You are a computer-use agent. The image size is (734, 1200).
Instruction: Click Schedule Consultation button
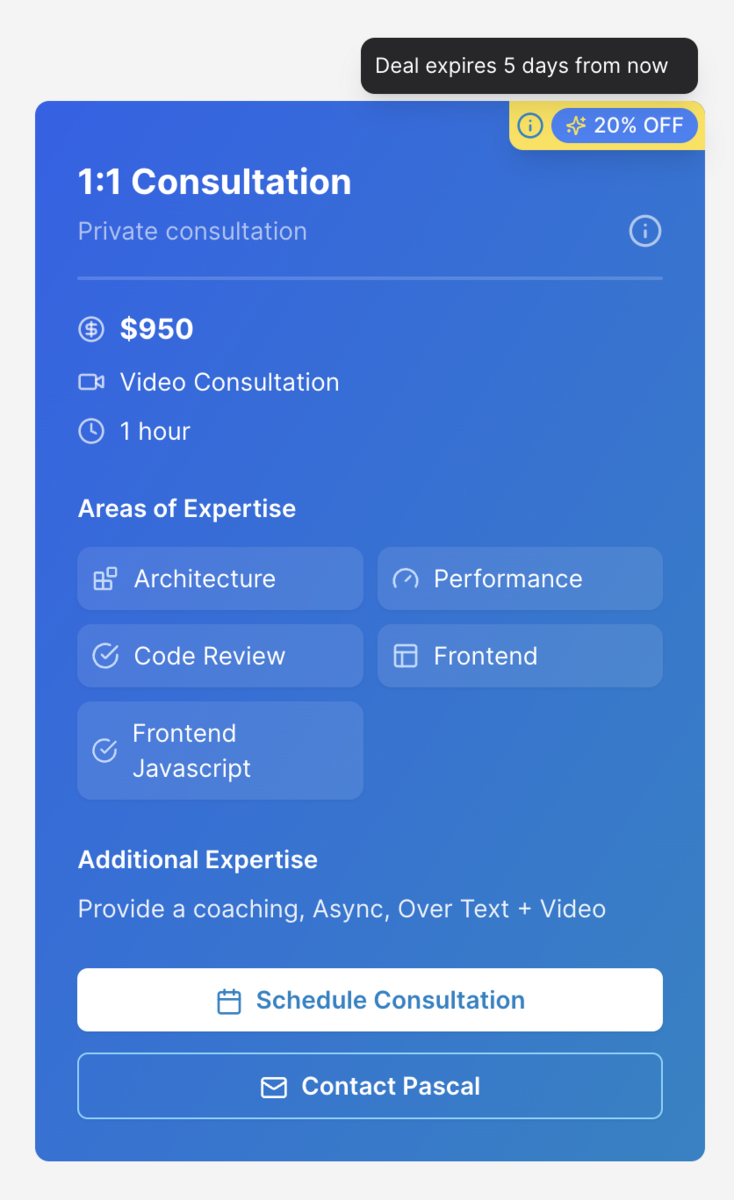(370, 1000)
